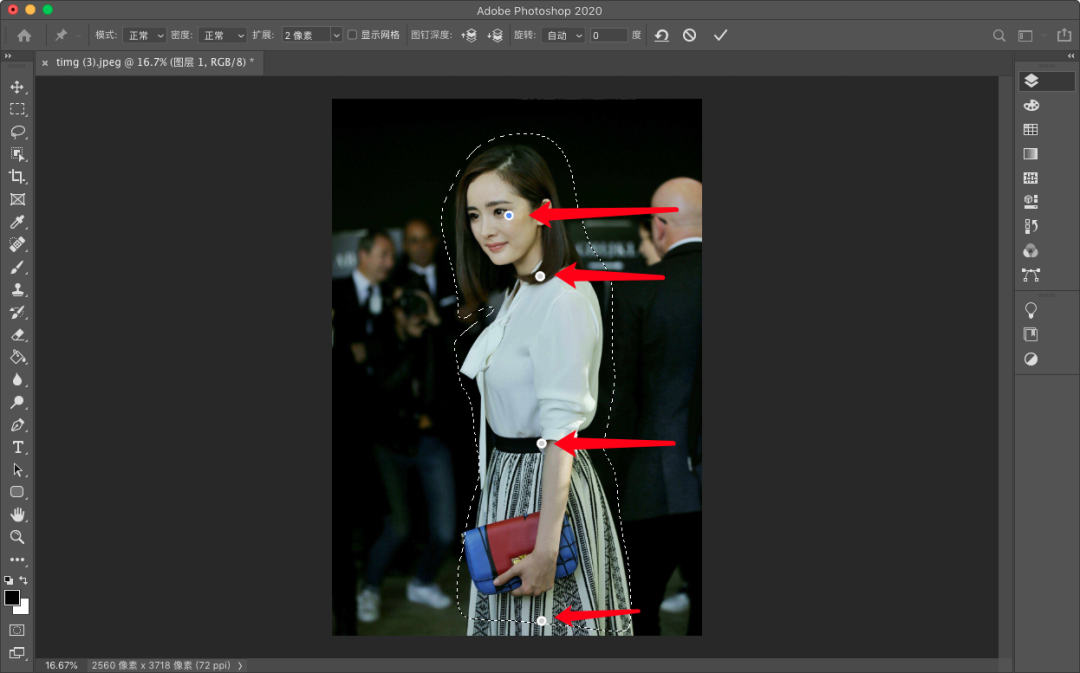1080x673 pixels.
Task: Enable the 显示网格 show mesh checkbox
Action: tap(352, 34)
